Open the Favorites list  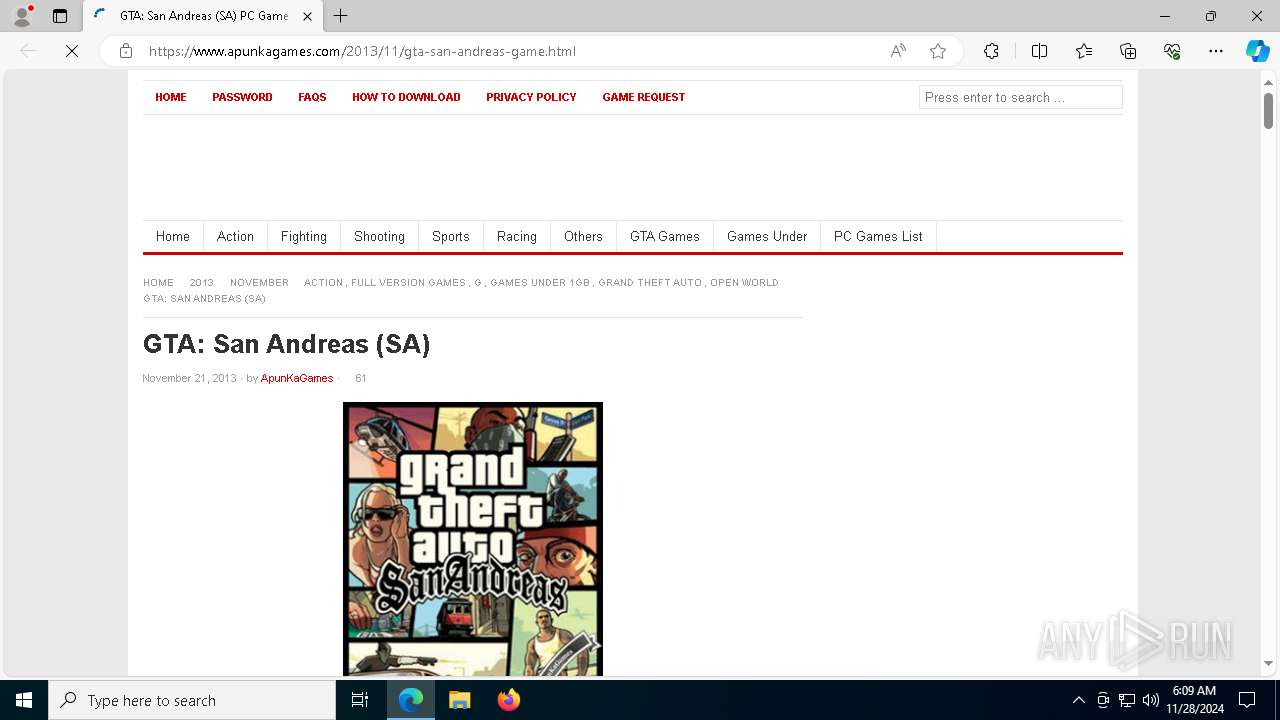pos(1084,51)
